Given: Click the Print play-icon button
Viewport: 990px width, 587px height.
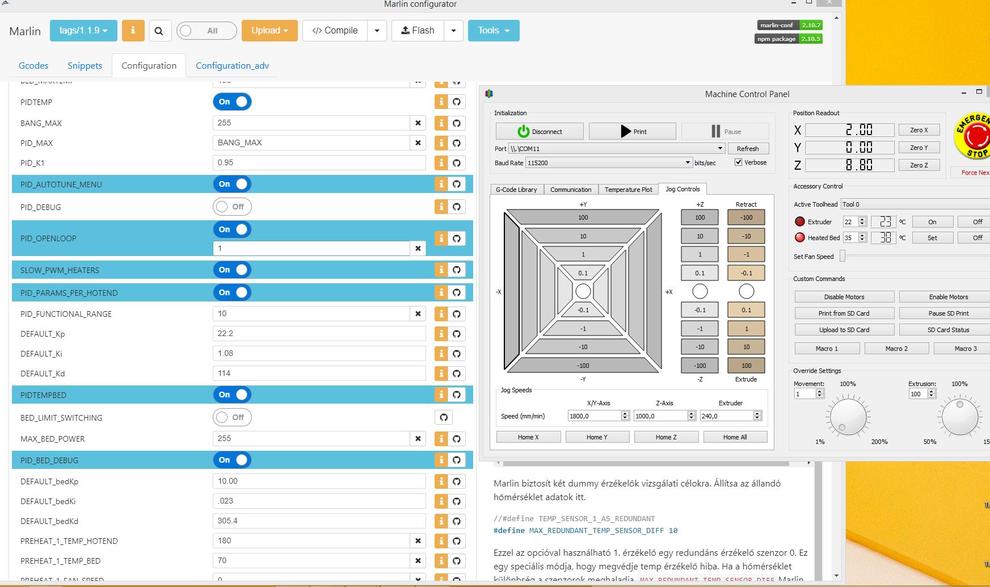Looking at the screenshot, I should (x=632, y=131).
